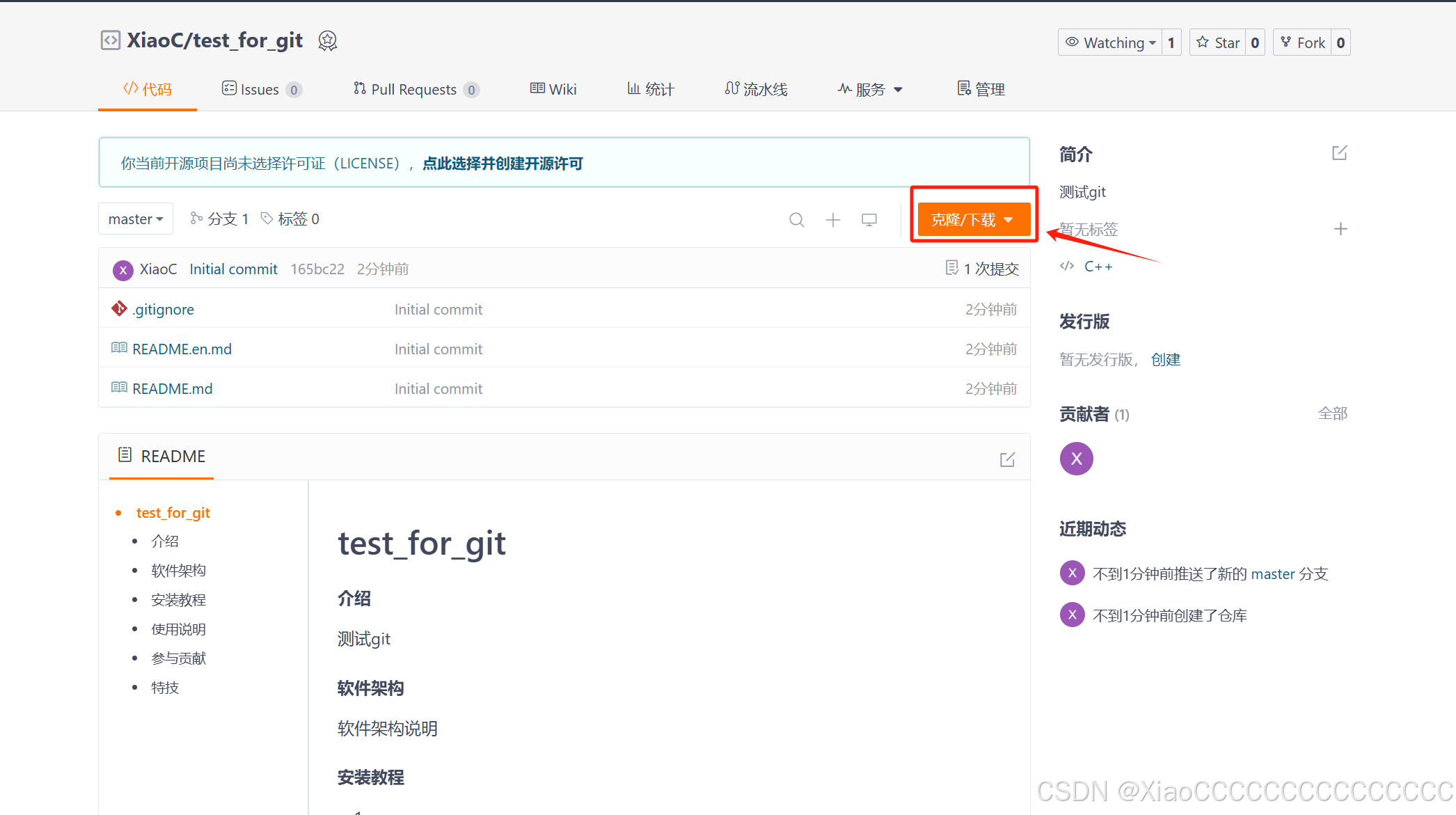Jump to 介绍 in README outline
The image size is (1456, 815).
(x=165, y=541)
